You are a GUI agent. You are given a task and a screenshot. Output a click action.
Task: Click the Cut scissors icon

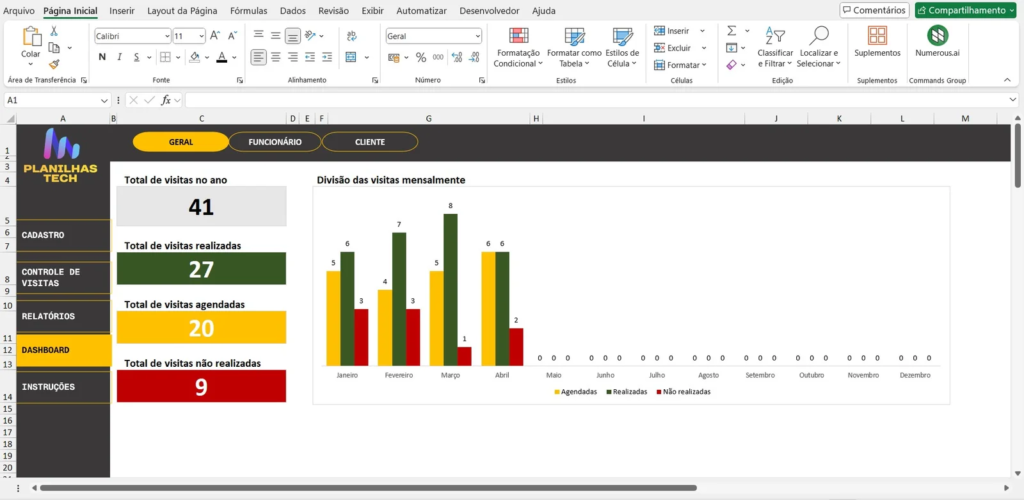[x=54, y=31]
